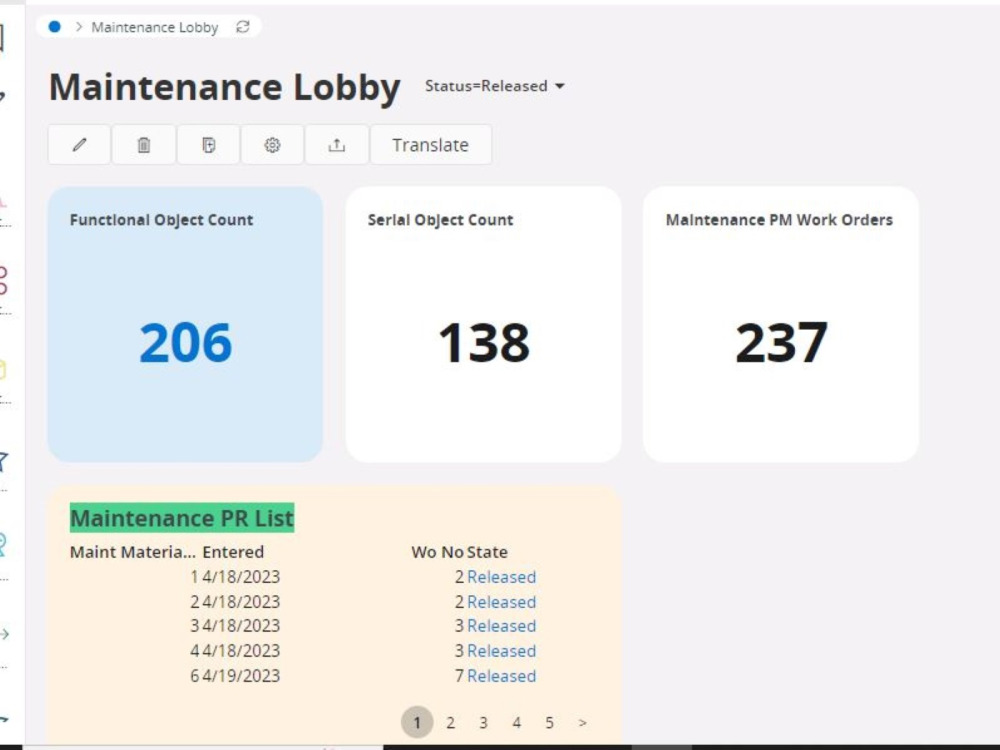Click Released link in row numbered 2
The width and height of the screenshot is (1000, 750).
[501, 602]
